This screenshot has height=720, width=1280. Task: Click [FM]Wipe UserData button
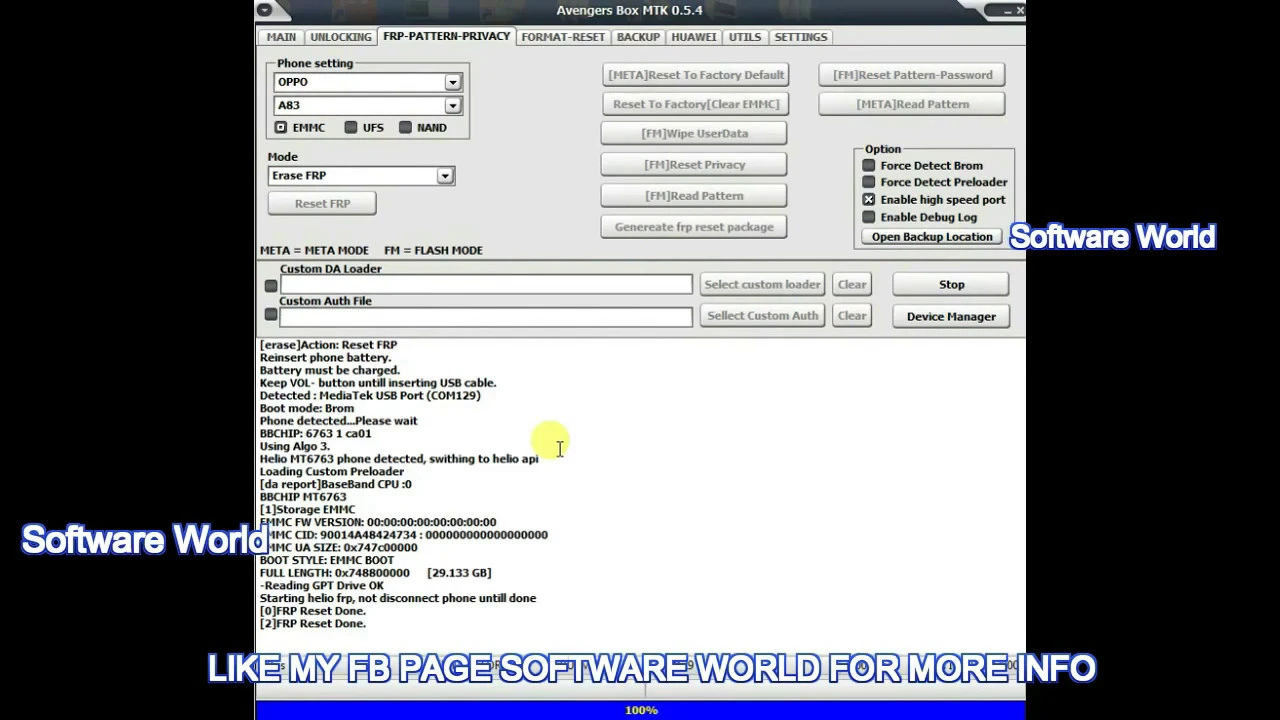tap(694, 133)
